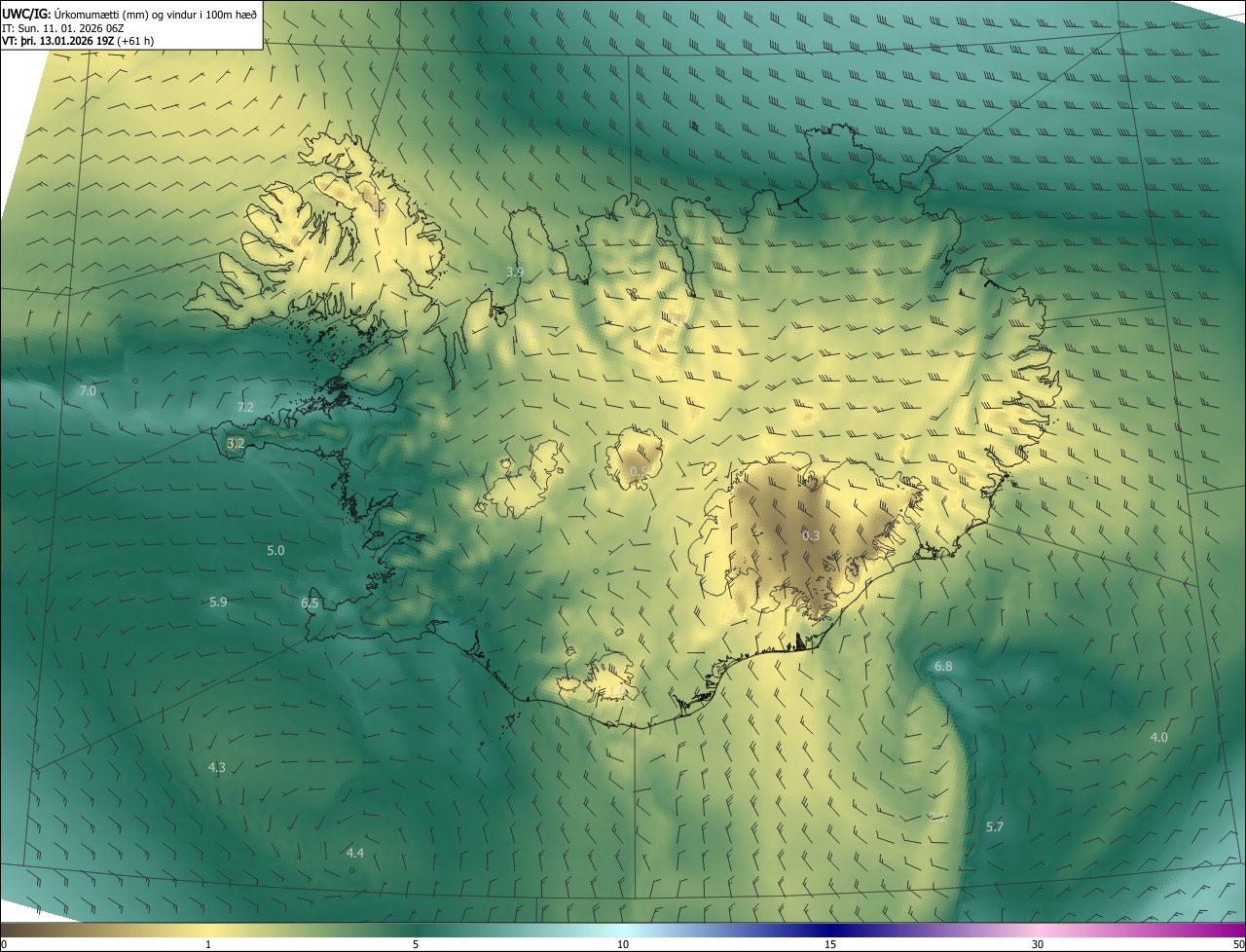Click the colorbar tick label '15'
1246x952 pixels.
tap(830, 944)
